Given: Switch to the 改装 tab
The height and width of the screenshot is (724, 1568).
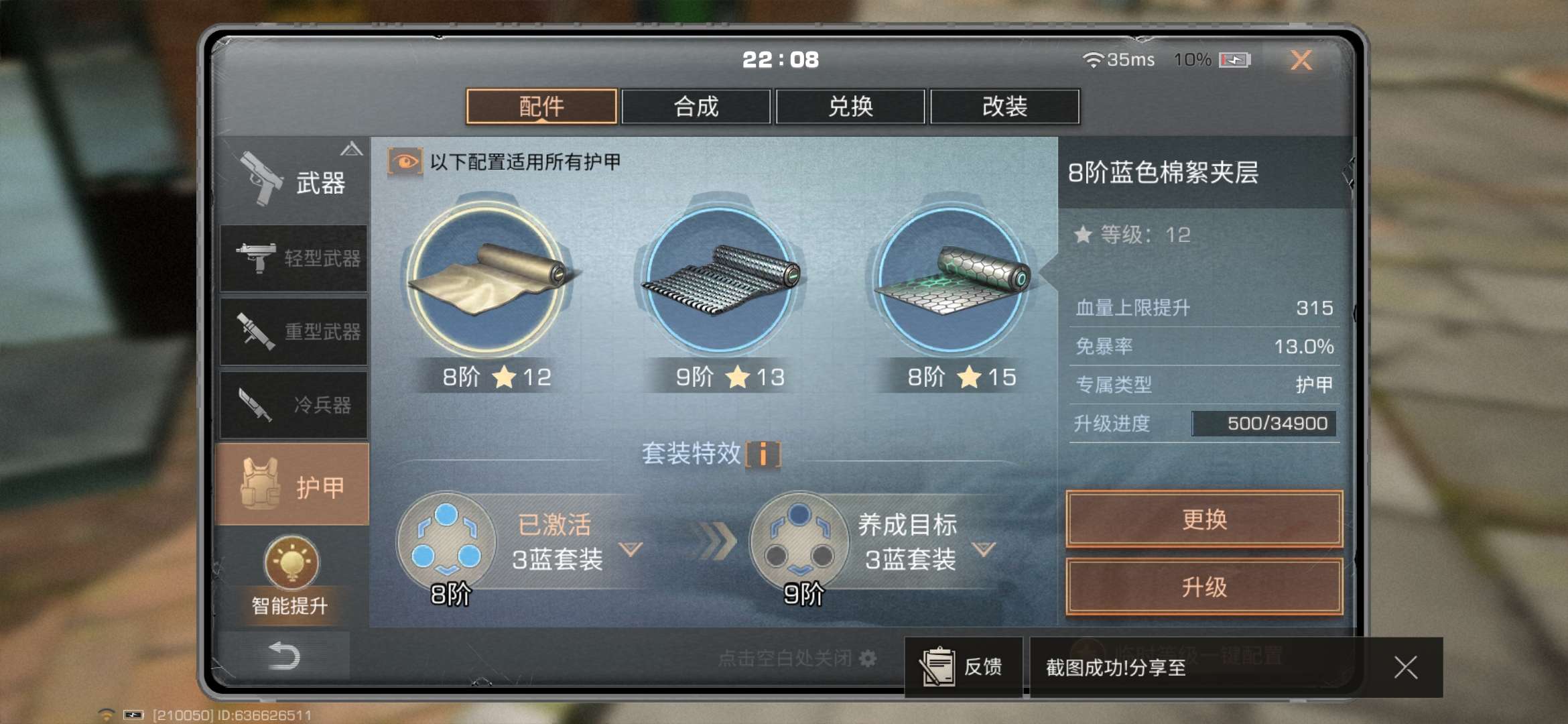Looking at the screenshot, I should pos(1004,107).
